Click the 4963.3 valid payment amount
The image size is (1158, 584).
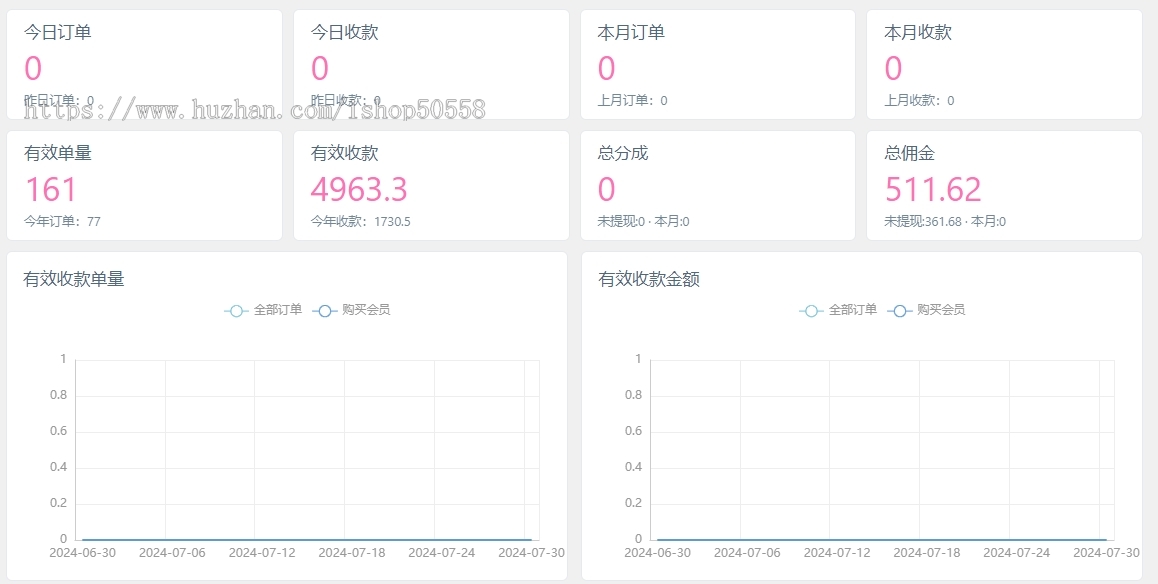coord(359,189)
